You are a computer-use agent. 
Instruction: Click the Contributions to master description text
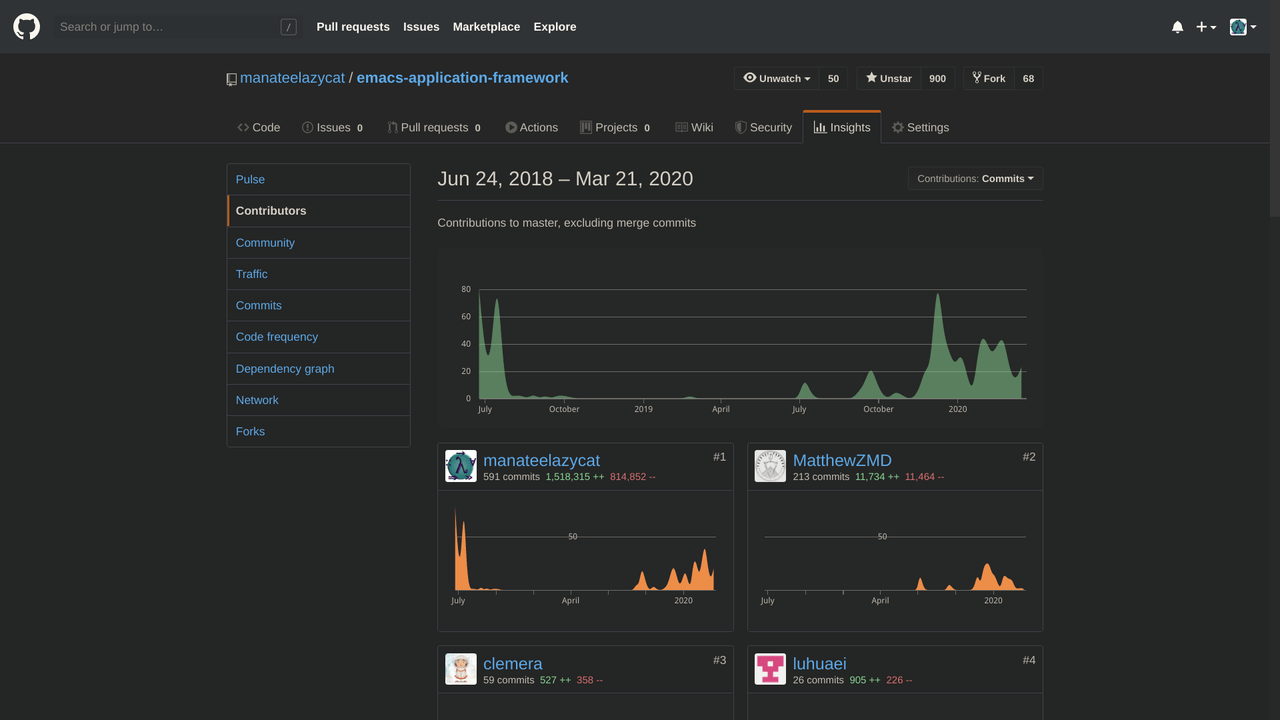567,223
